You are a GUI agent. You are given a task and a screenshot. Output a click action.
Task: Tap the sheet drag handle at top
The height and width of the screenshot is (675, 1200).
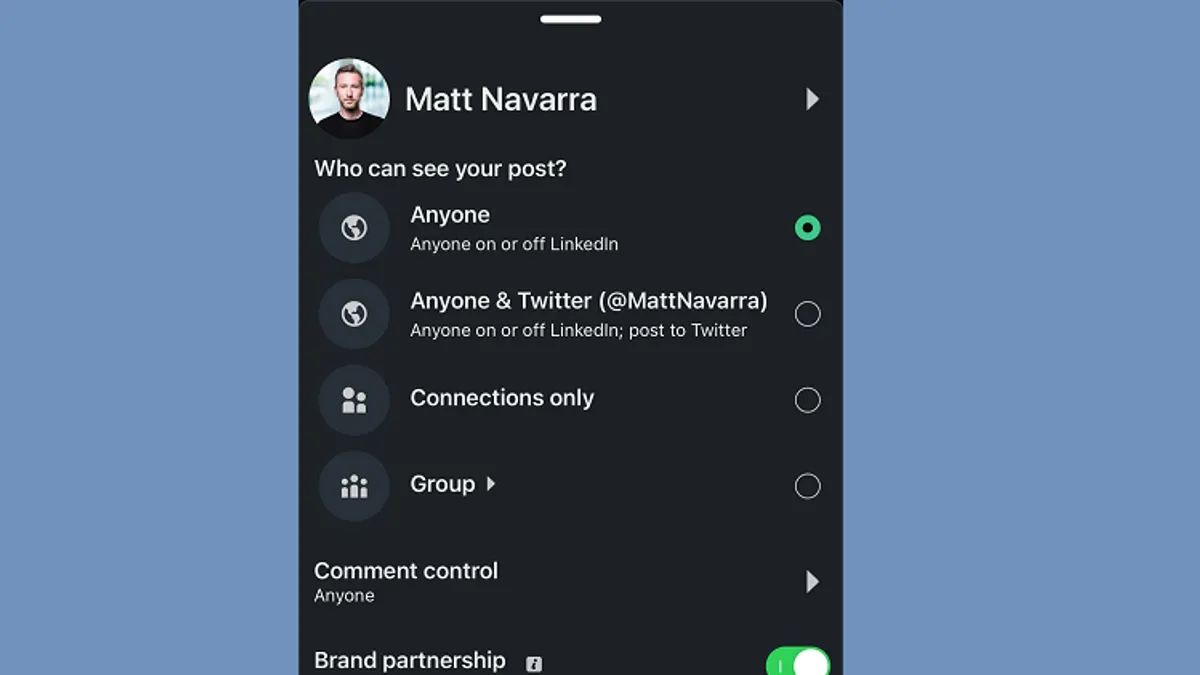(570, 18)
